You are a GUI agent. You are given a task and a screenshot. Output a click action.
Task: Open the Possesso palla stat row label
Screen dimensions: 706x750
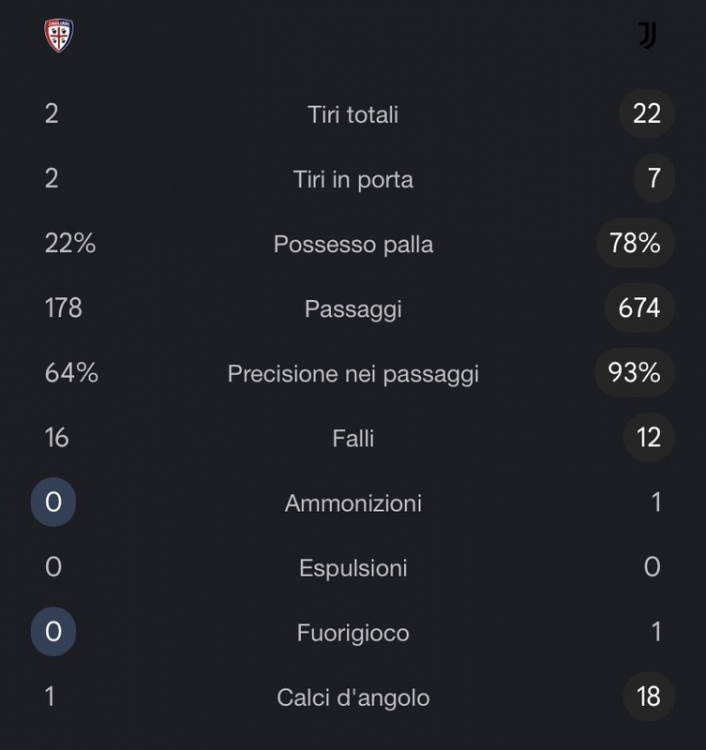coord(353,244)
